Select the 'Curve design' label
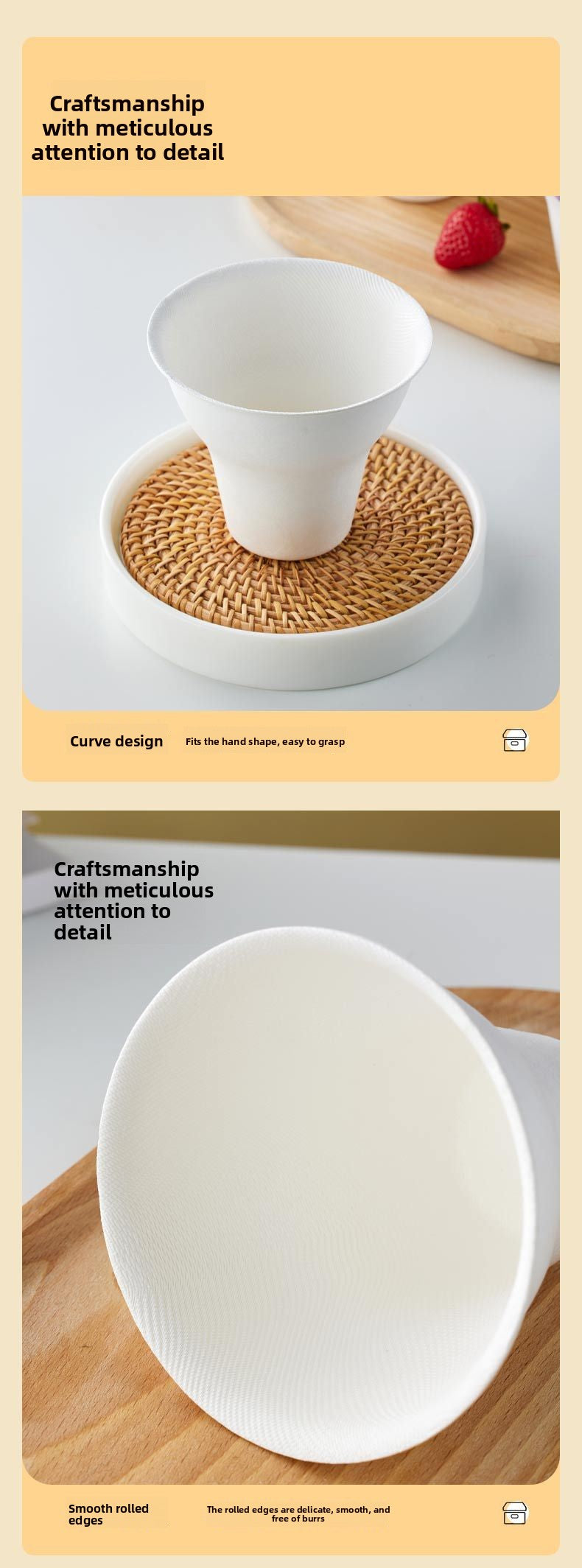This screenshot has width=582, height=1568. click(116, 741)
